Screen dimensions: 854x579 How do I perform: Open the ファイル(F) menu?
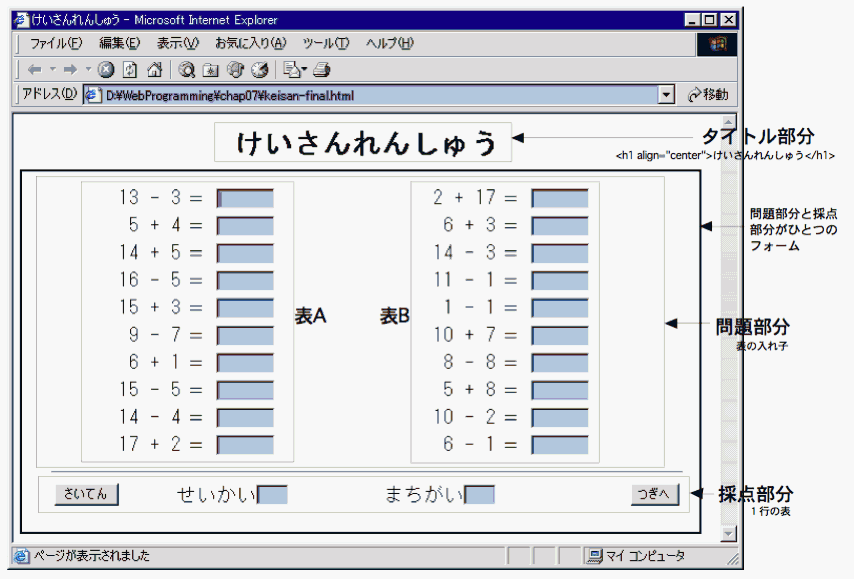pos(55,44)
